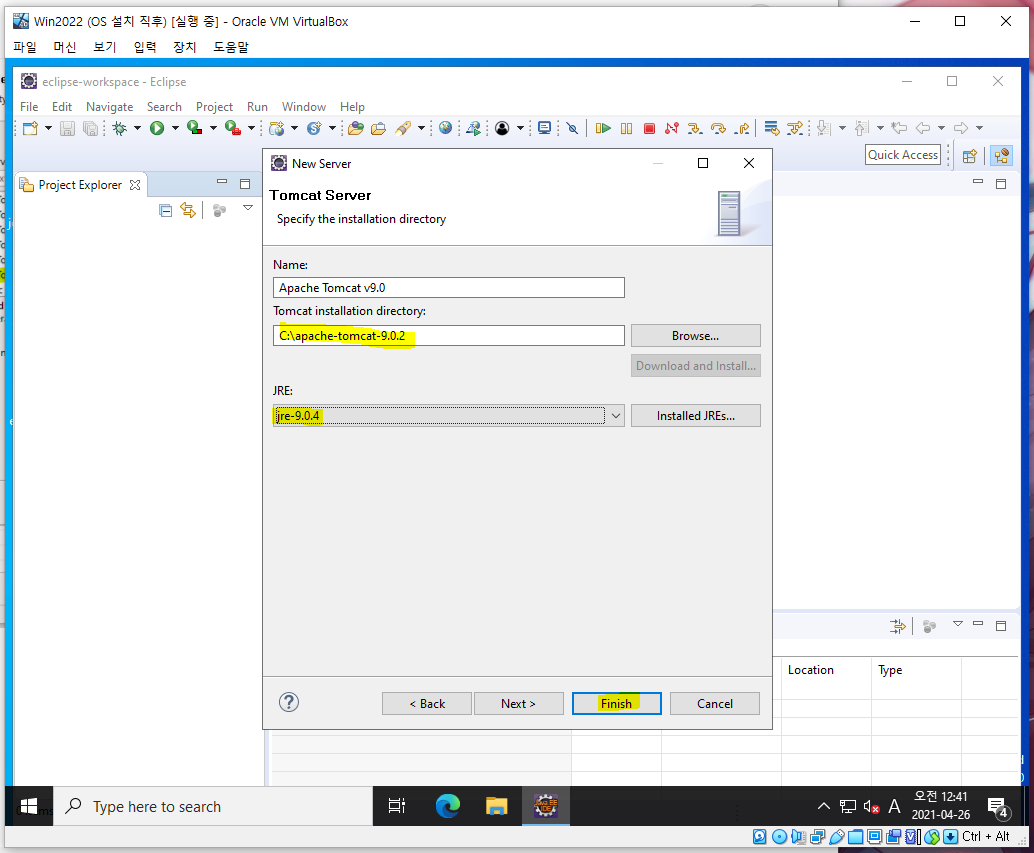Select the Java EE perspective icon
Screen dimensions: 1034x853
pyautogui.click(x=1002, y=156)
